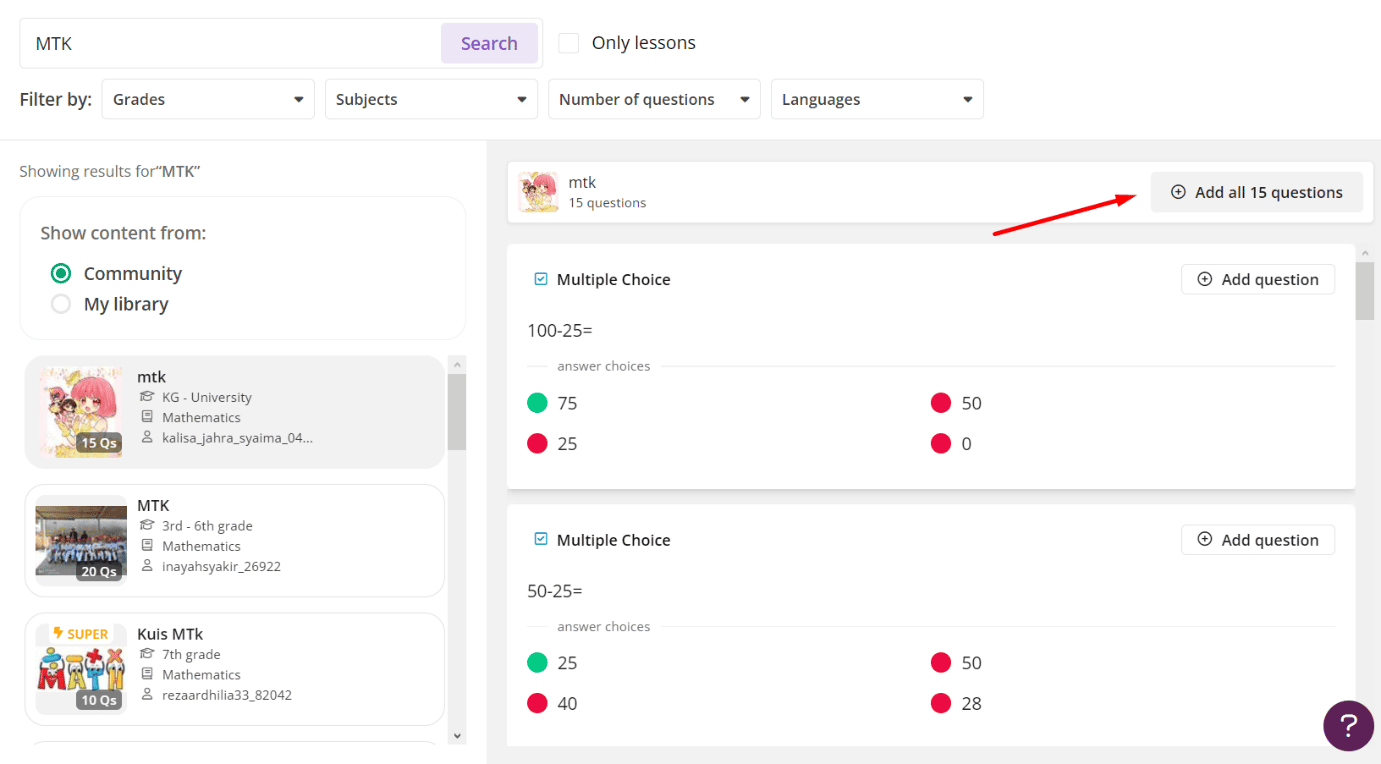The width and height of the screenshot is (1381, 764).
Task: Add question for 50-25= item
Action: [1257, 539]
